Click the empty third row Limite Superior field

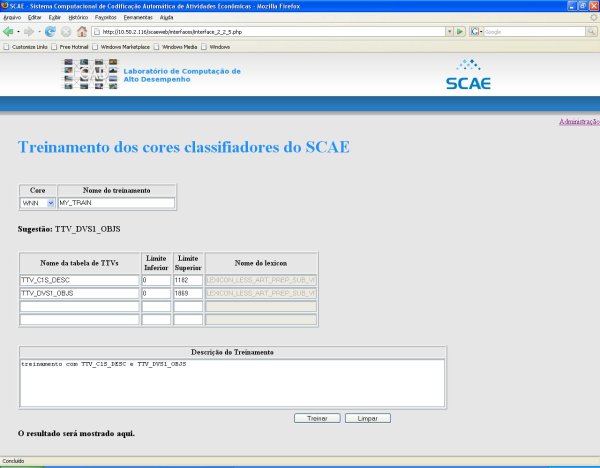click(x=188, y=307)
